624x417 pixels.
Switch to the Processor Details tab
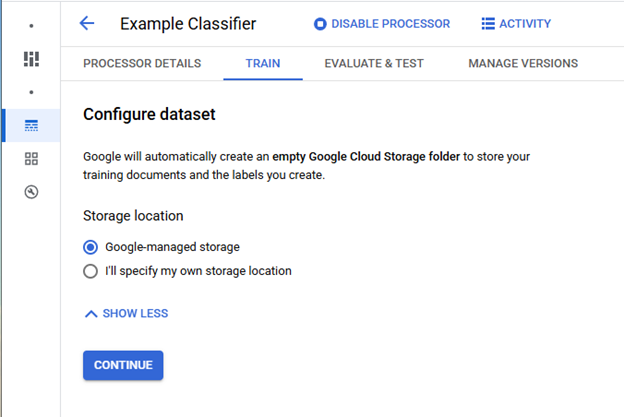click(142, 64)
